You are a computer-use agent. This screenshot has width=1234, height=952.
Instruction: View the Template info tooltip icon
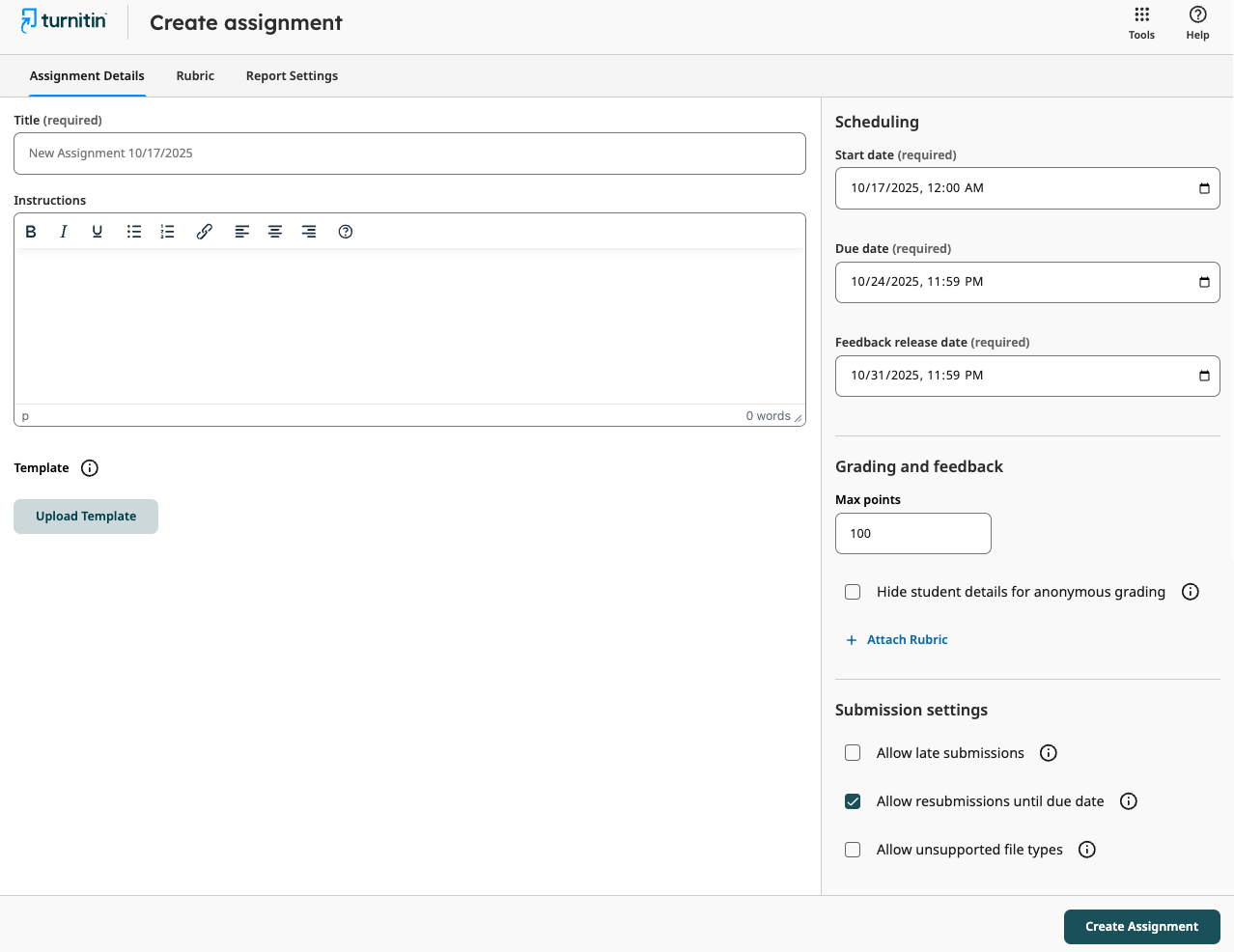89,467
